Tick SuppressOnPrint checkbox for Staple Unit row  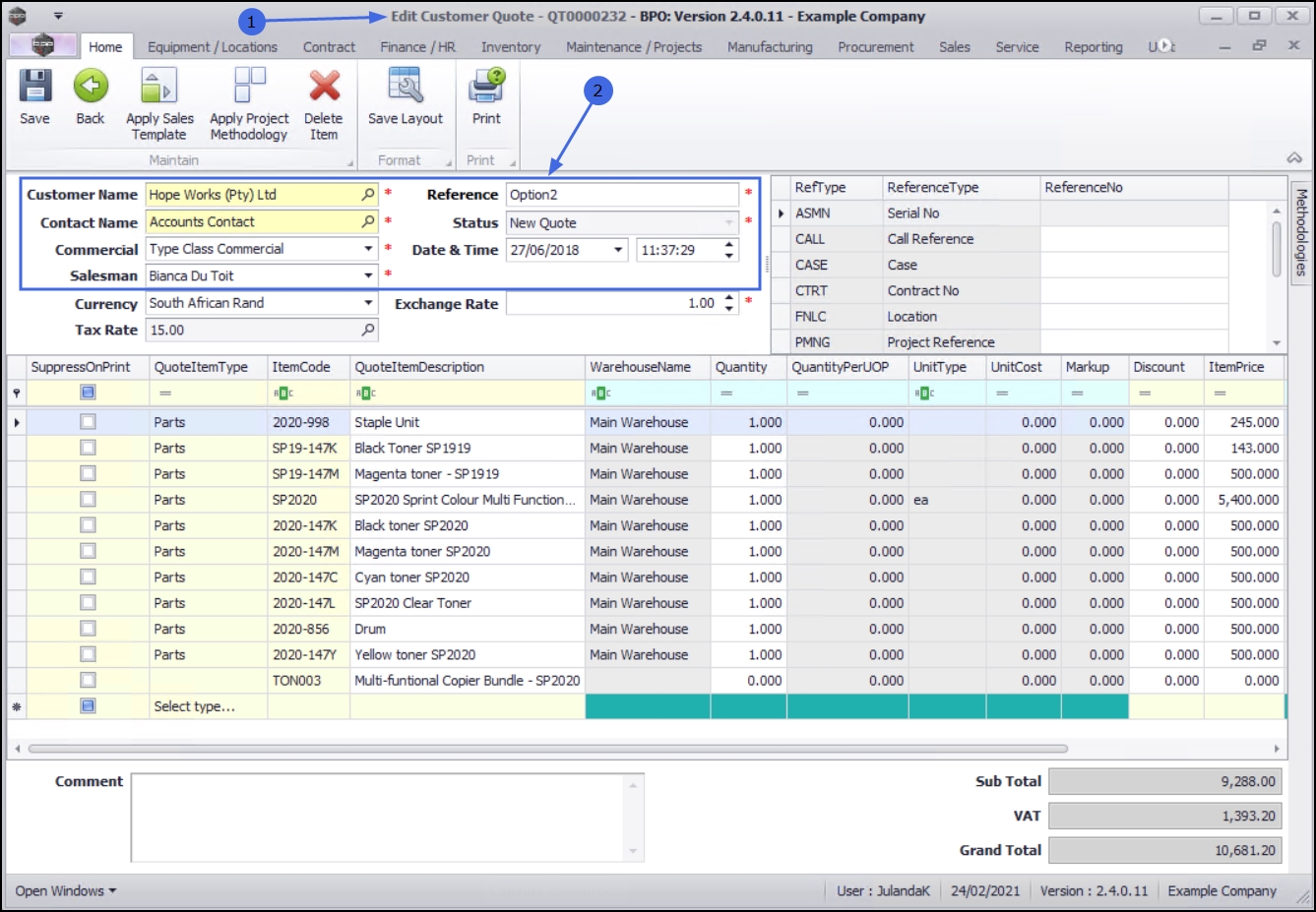[88, 422]
